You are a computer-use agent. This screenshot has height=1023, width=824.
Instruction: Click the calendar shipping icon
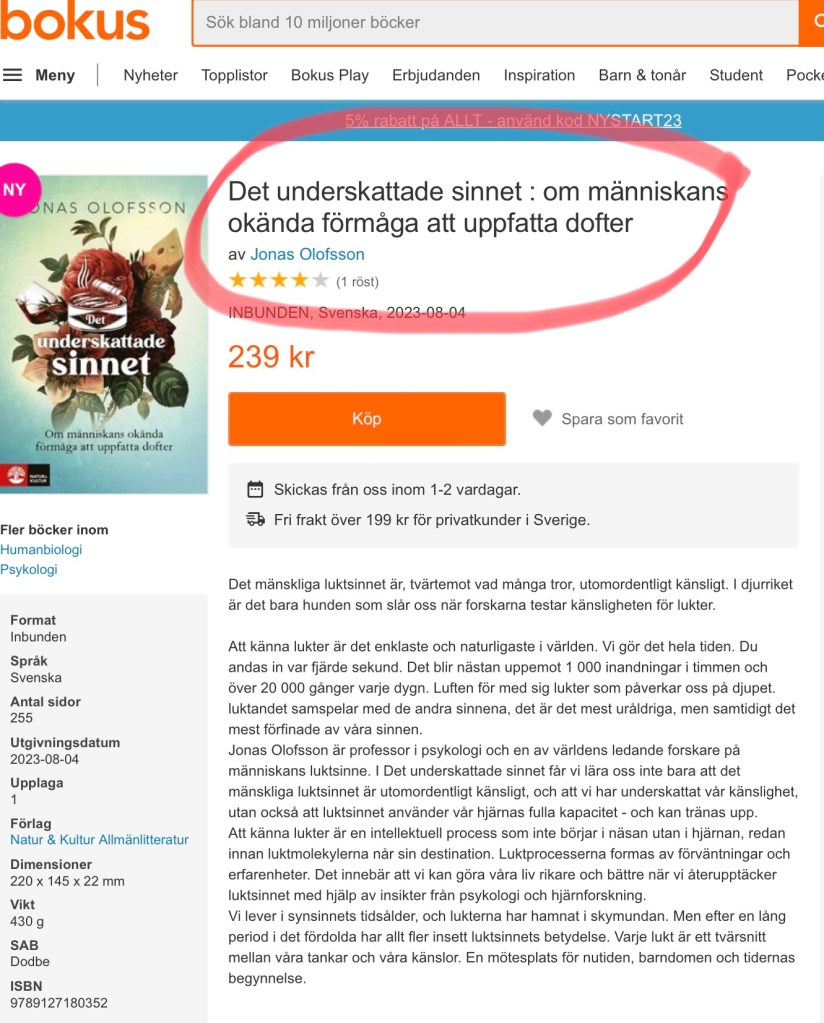[x=255, y=489]
